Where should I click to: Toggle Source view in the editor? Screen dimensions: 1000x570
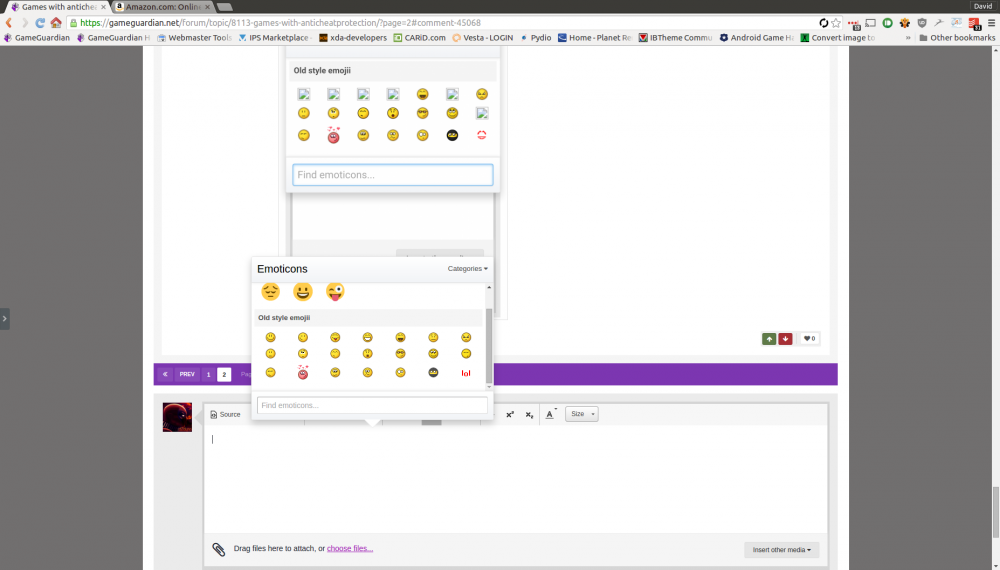tap(226, 414)
